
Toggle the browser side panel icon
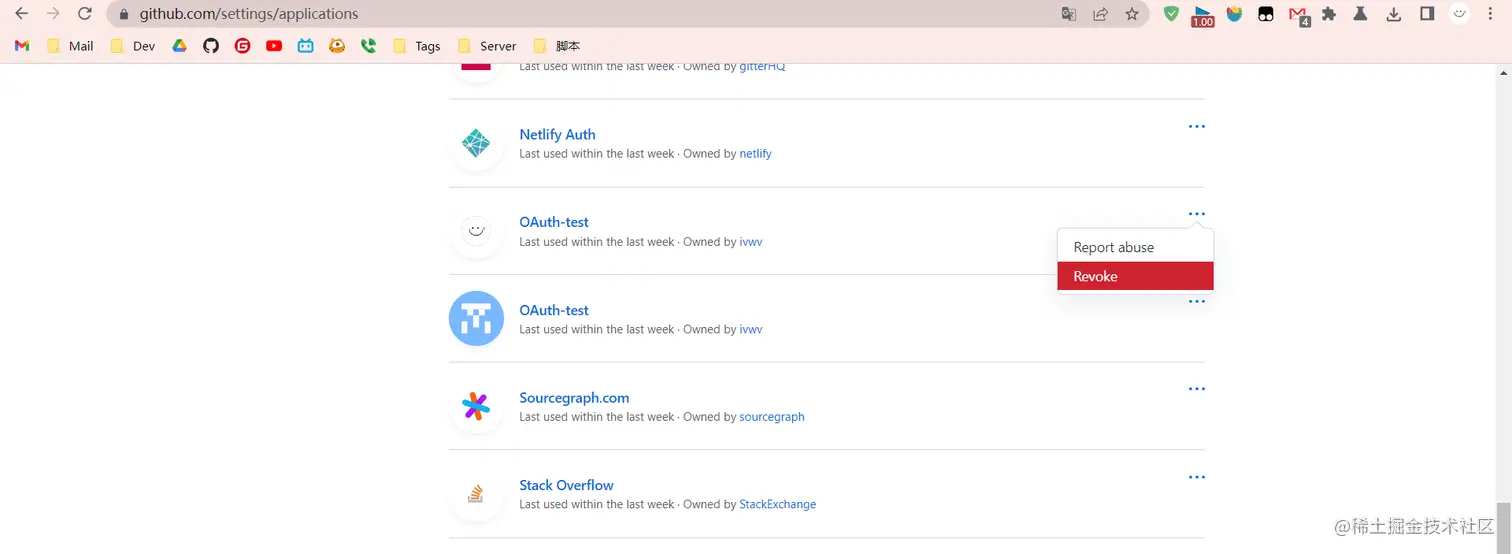tap(1427, 14)
